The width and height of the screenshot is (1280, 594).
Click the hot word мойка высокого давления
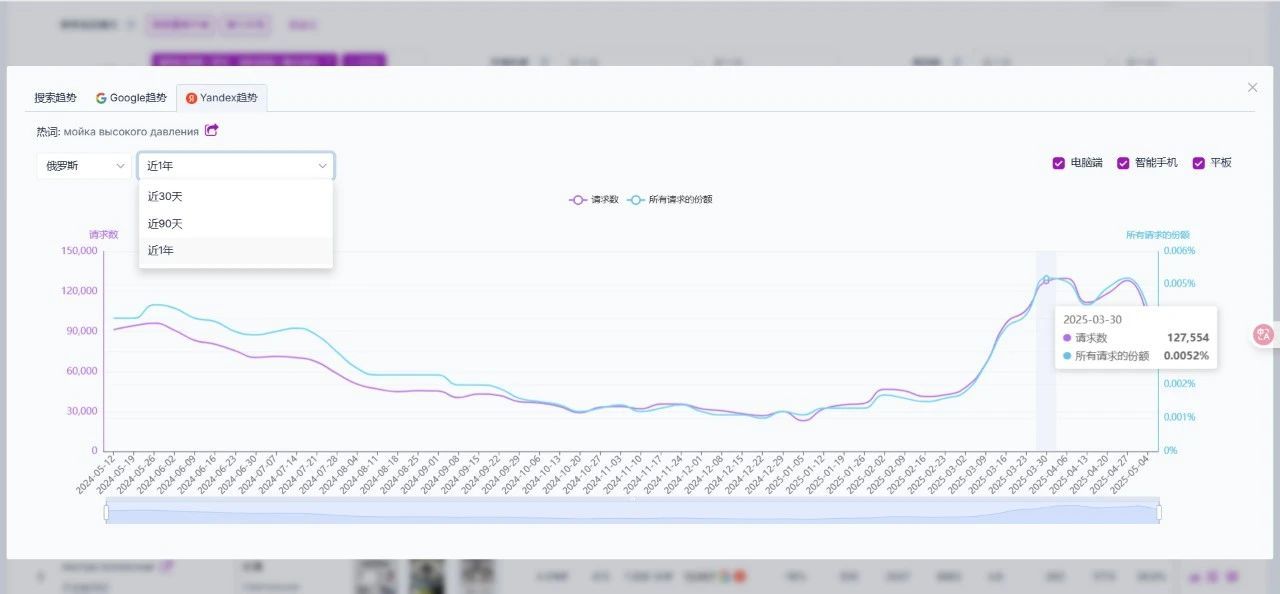pos(131,131)
